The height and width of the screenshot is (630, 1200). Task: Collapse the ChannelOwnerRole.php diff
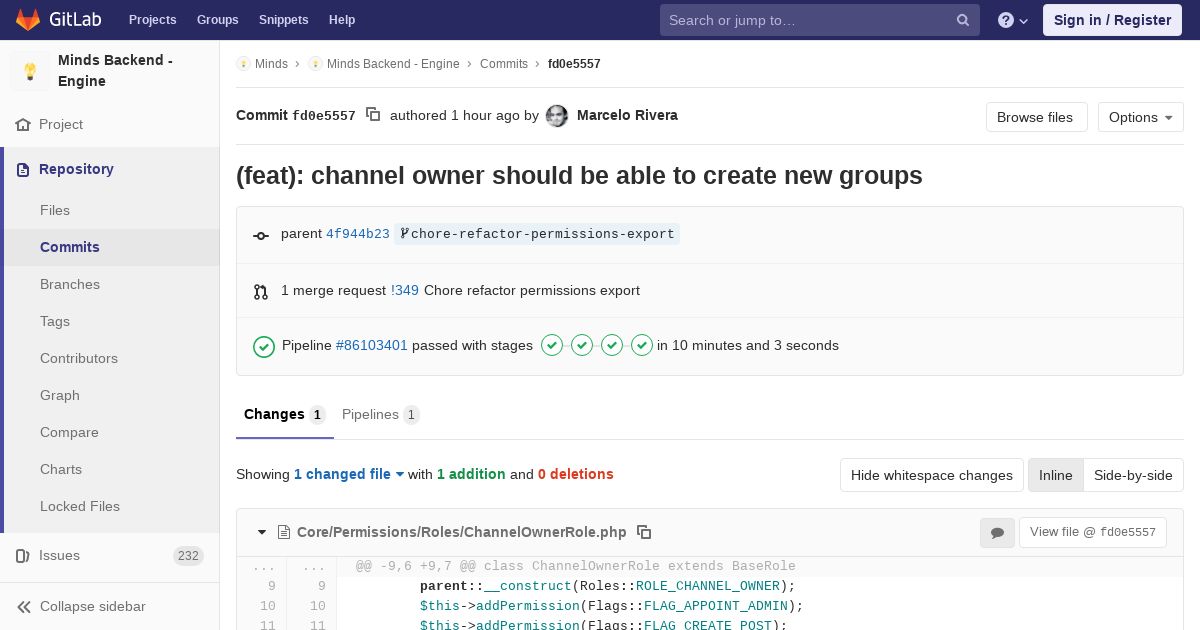tap(262, 532)
